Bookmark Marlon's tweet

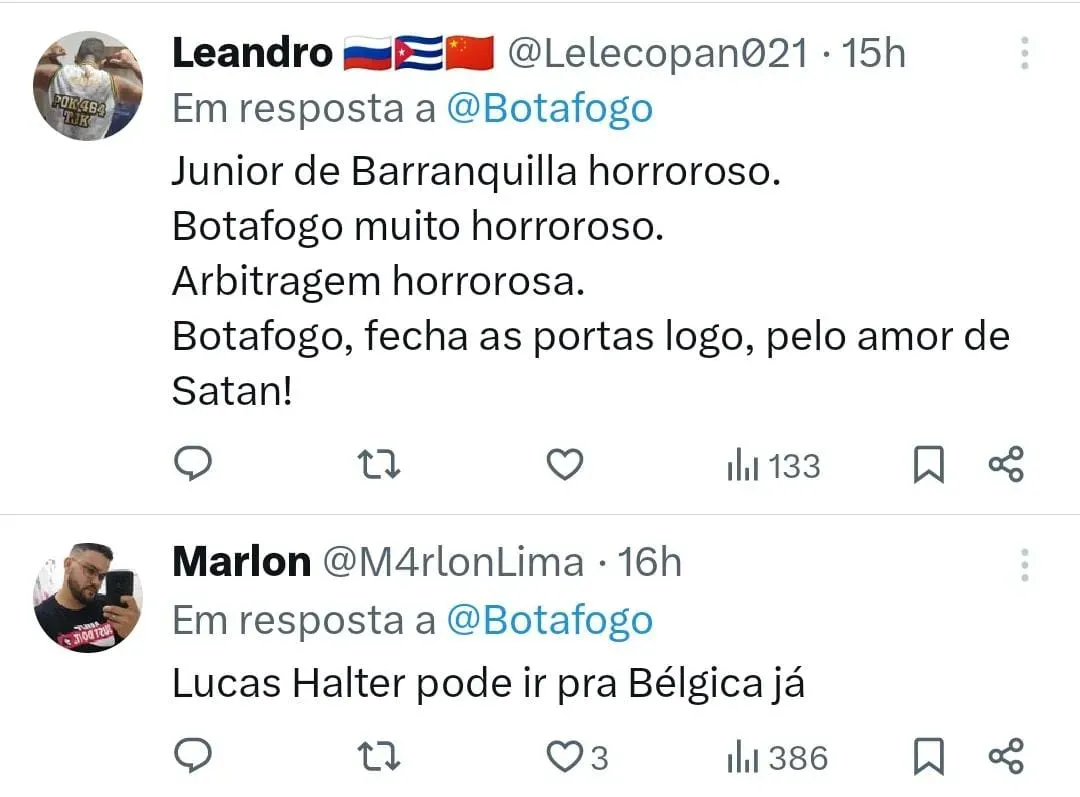click(x=929, y=757)
